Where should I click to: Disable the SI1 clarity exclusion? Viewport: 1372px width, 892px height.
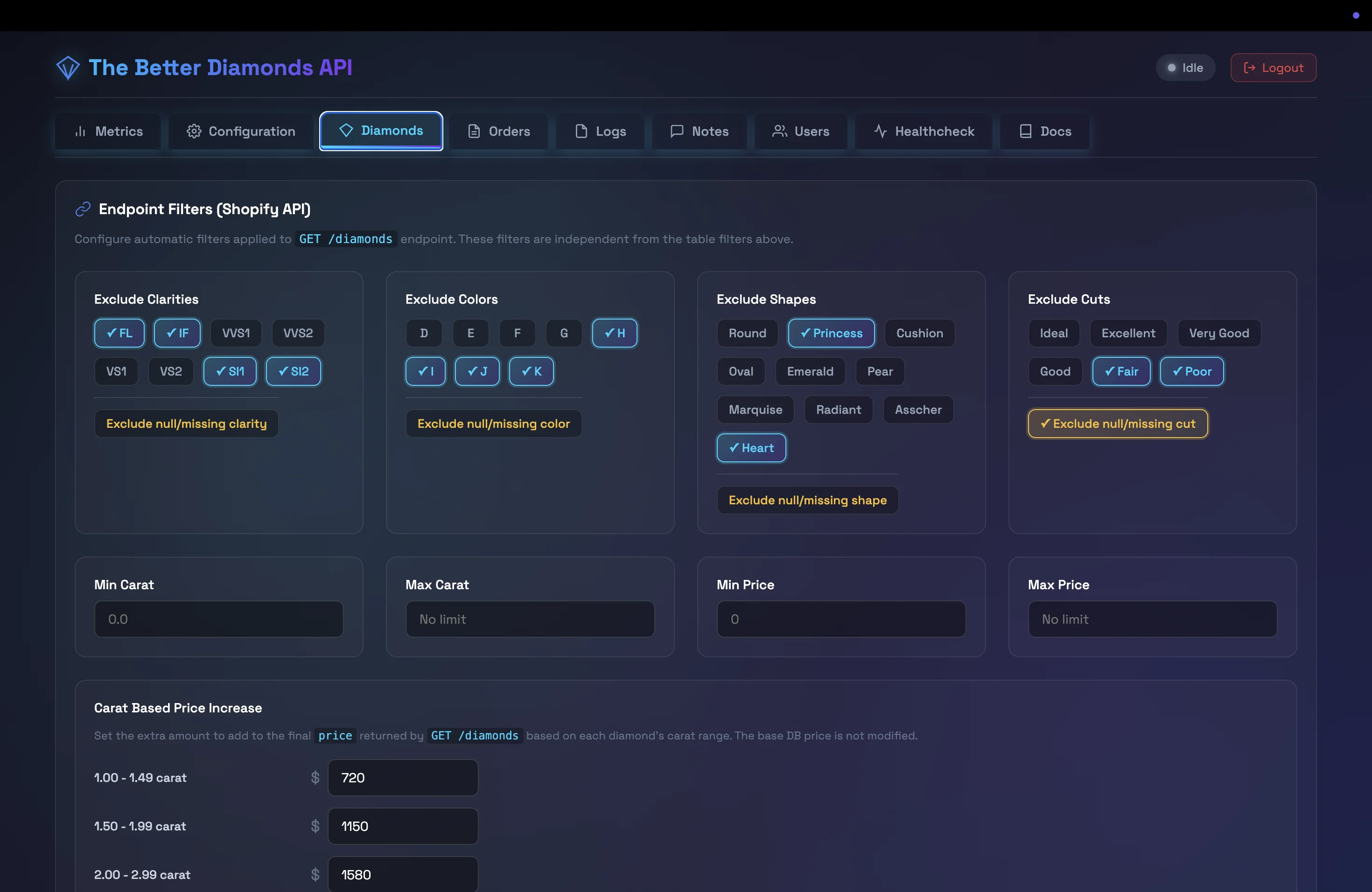tap(230, 372)
